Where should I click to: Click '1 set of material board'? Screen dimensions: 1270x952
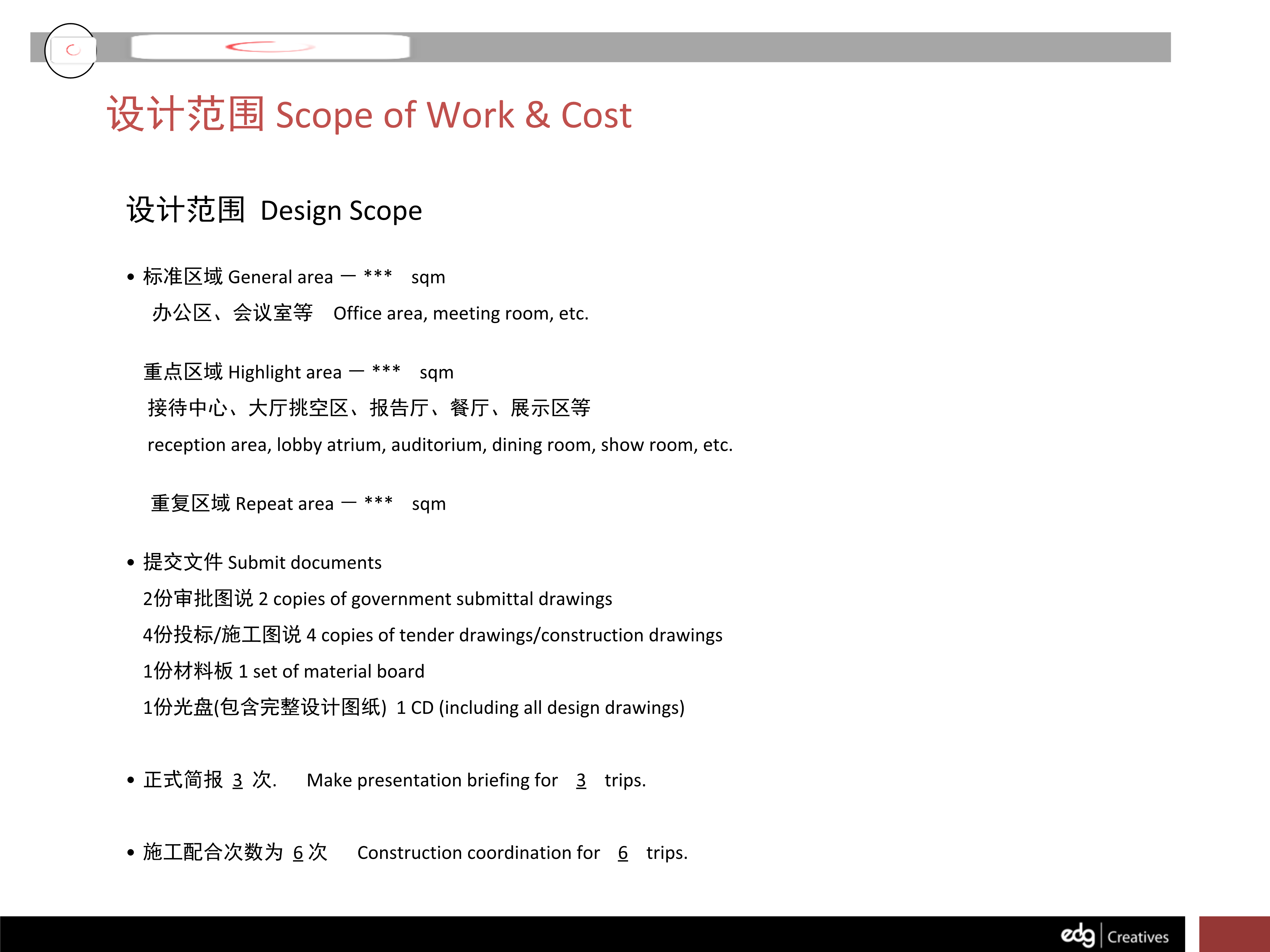pyautogui.click(x=331, y=672)
